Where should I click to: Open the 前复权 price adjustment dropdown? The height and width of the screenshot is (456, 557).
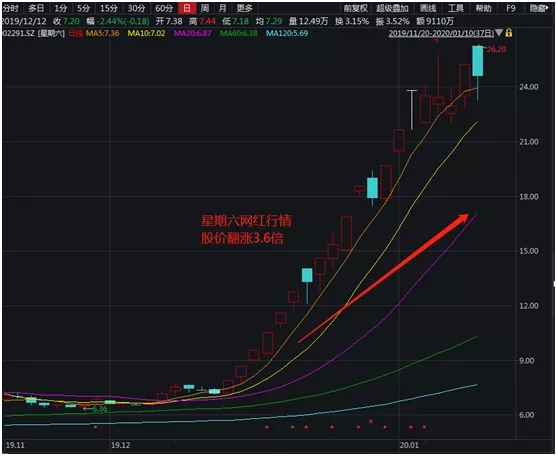pyautogui.click(x=355, y=8)
